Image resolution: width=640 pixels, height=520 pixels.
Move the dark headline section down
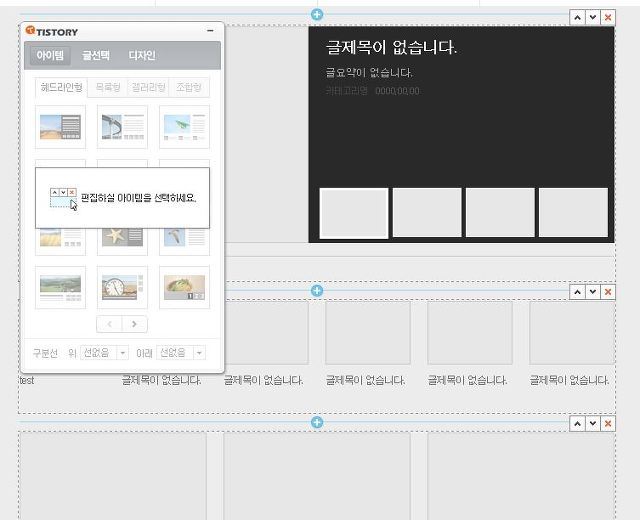tap(593, 18)
